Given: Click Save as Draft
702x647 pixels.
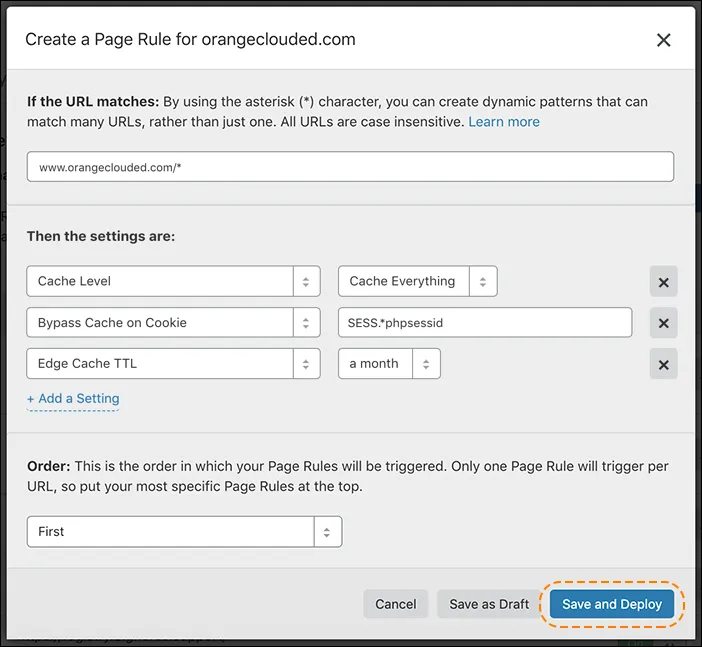Looking at the screenshot, I should tap(489, 604).
